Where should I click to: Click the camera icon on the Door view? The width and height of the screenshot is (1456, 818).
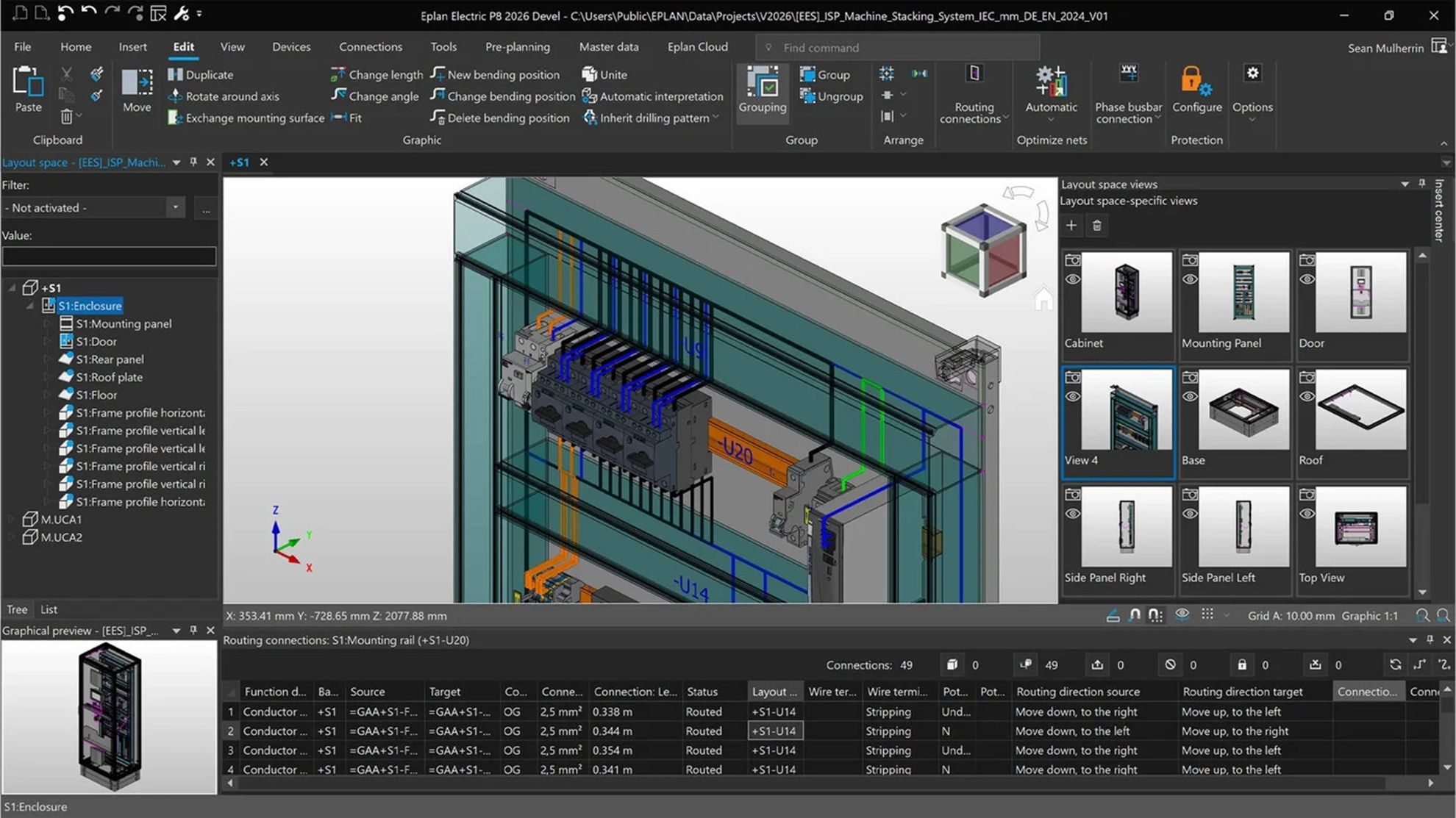(x=1307, y=259)
